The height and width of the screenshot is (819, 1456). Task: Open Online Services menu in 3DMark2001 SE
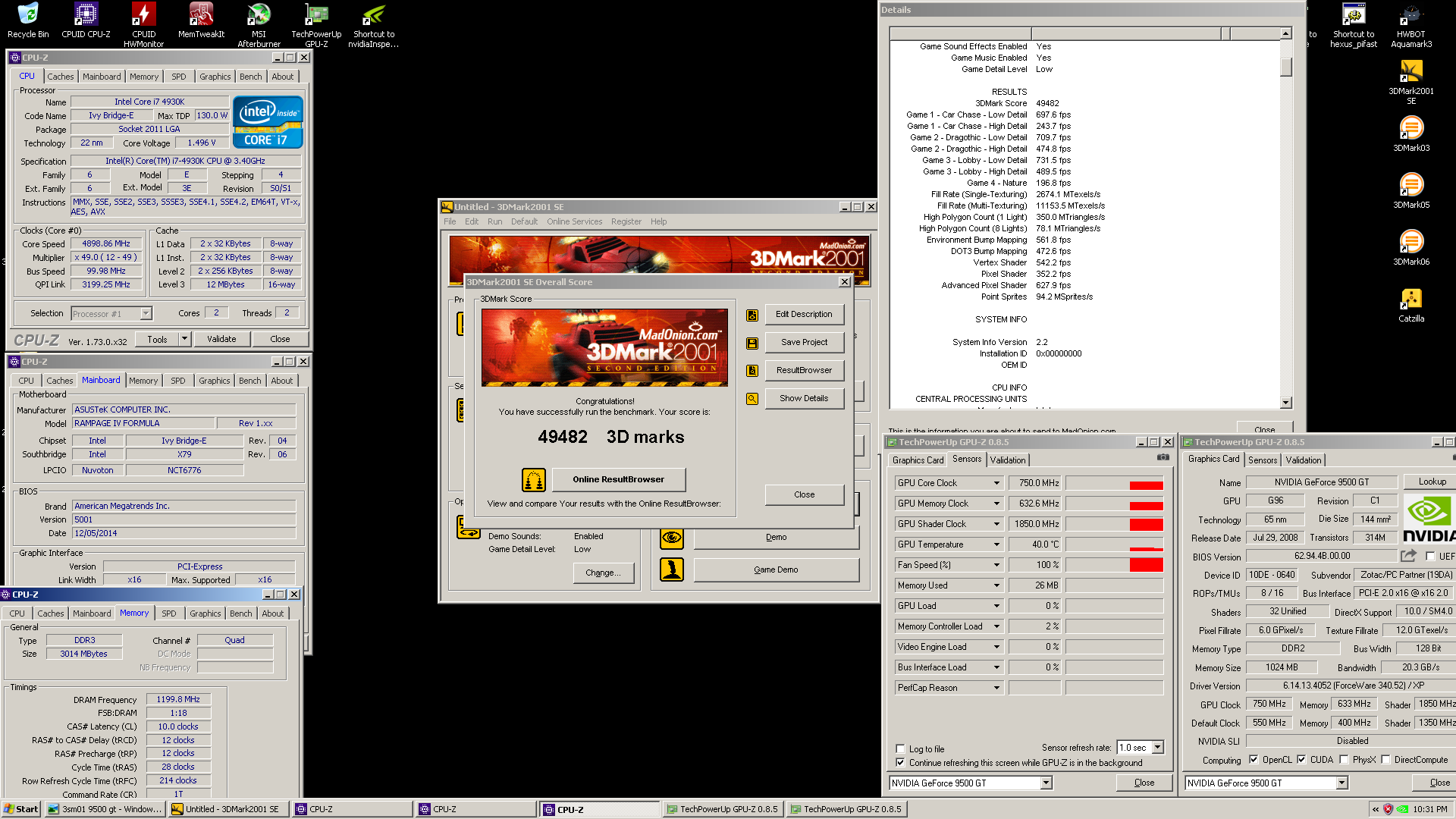tap(574, 221)
